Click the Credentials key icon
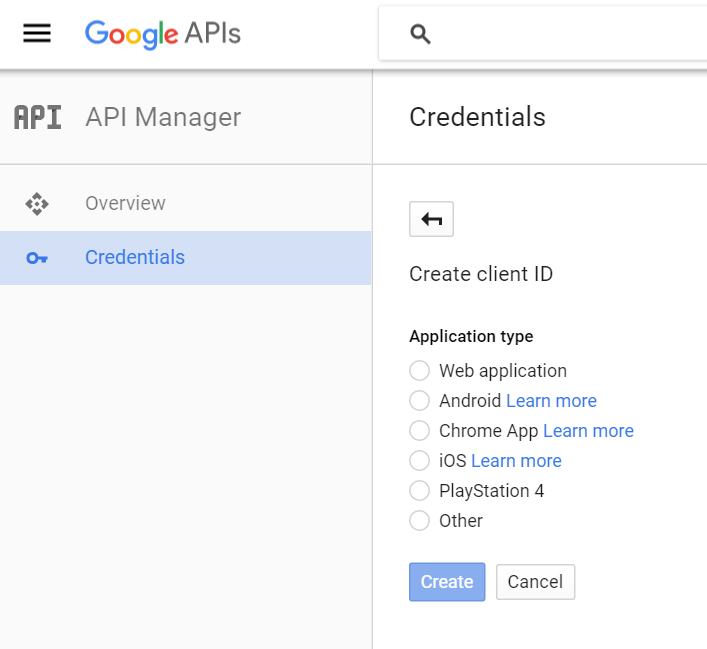This screenshot has width=707, height=649. (x=37, y=258)
